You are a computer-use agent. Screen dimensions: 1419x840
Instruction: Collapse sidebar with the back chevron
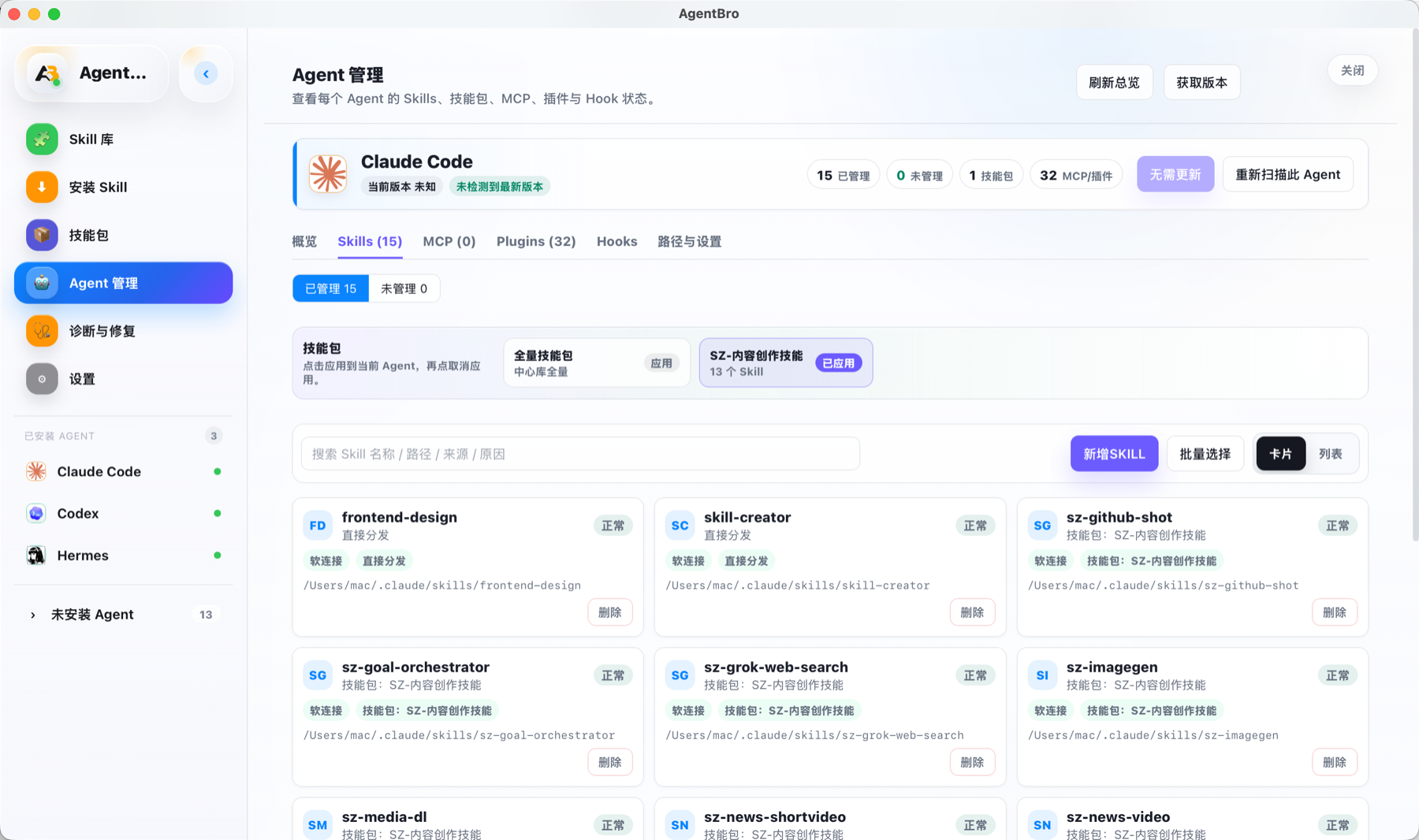pyautogui.click(x=206, y=73)
